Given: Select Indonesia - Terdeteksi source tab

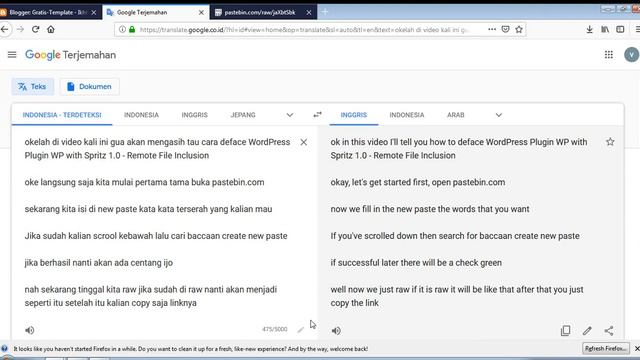Looking at the screenshot, I should [62, 115].
